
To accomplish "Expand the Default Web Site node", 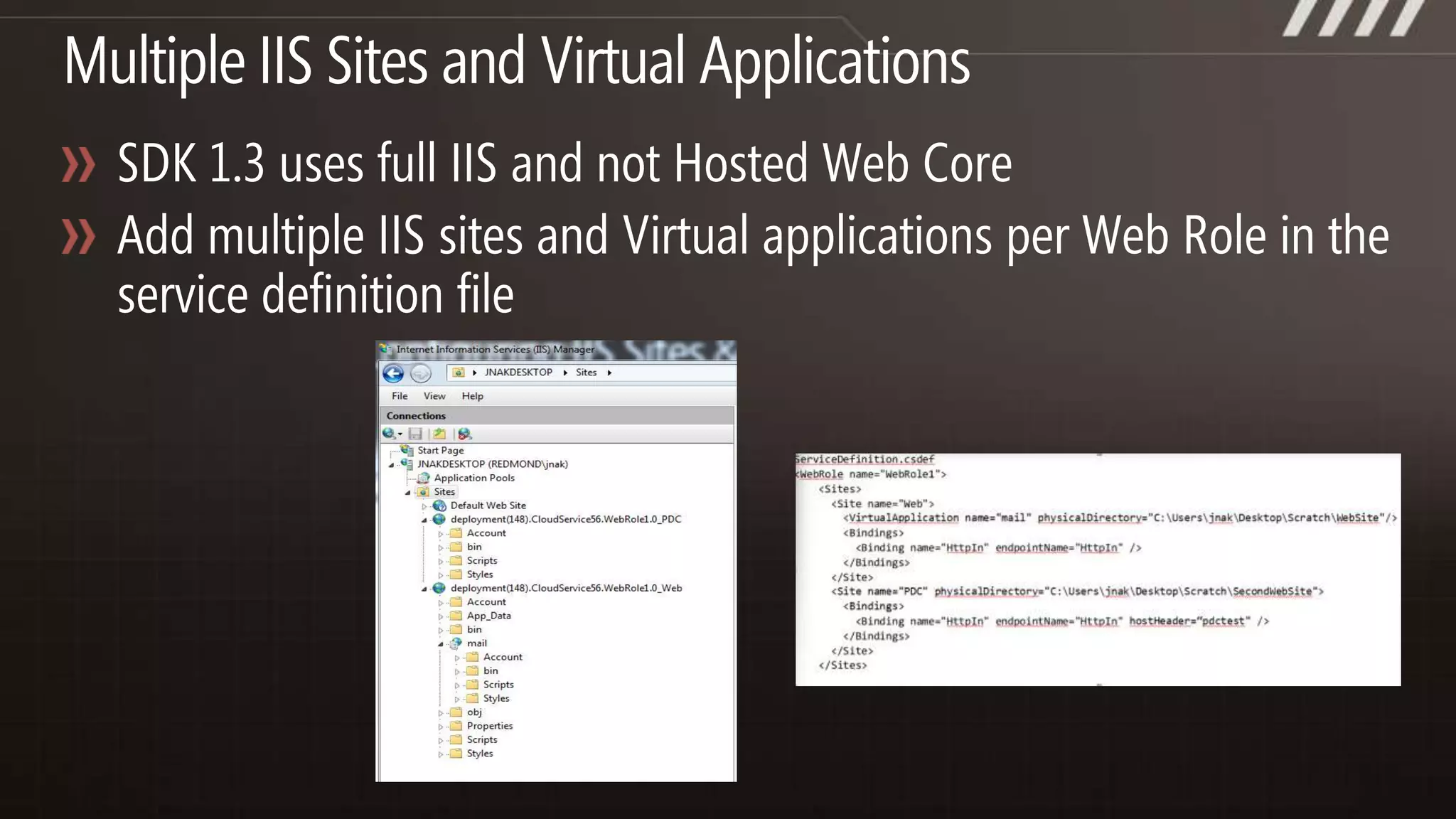I will click(424, 506).
